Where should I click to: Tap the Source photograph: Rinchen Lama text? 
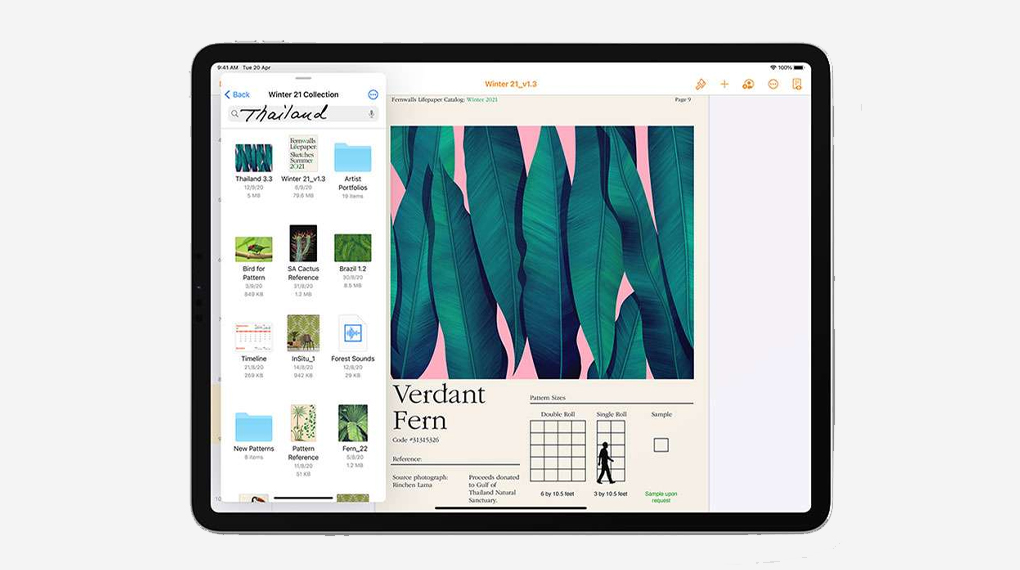coord(420,481)
